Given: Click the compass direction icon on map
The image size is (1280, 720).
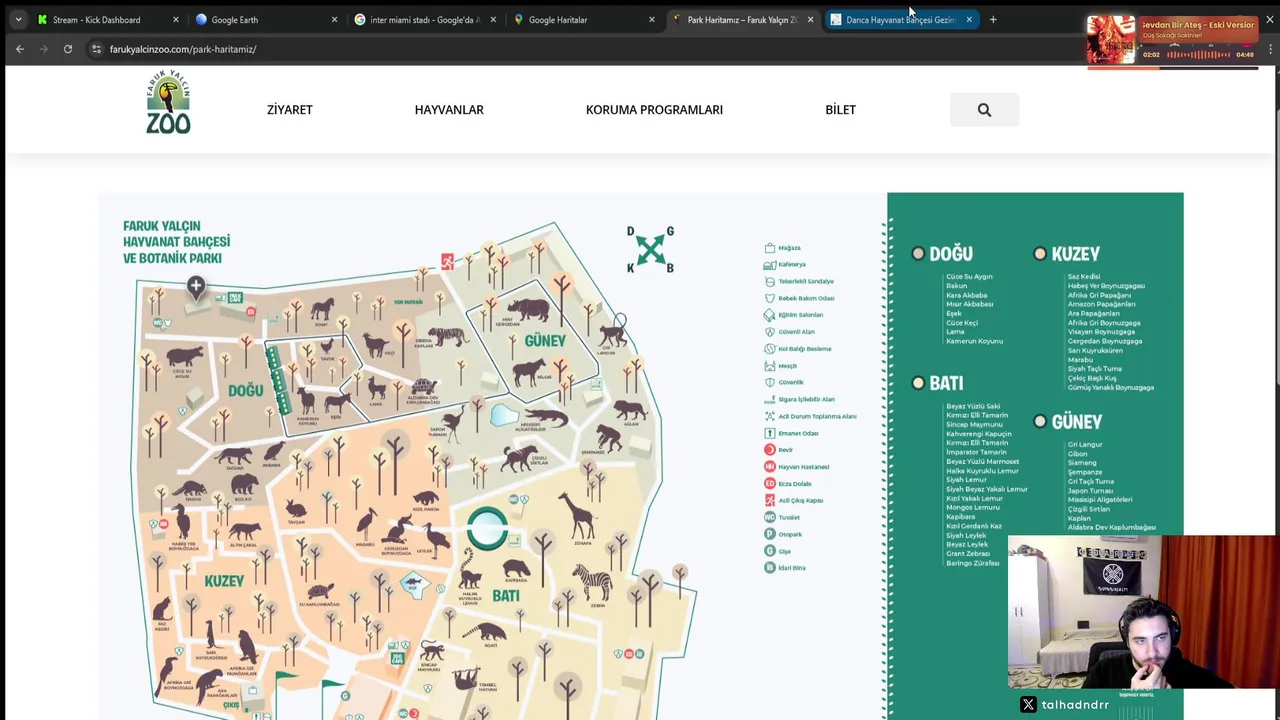Looking at the screenshot, I should (x=650, y=249).
